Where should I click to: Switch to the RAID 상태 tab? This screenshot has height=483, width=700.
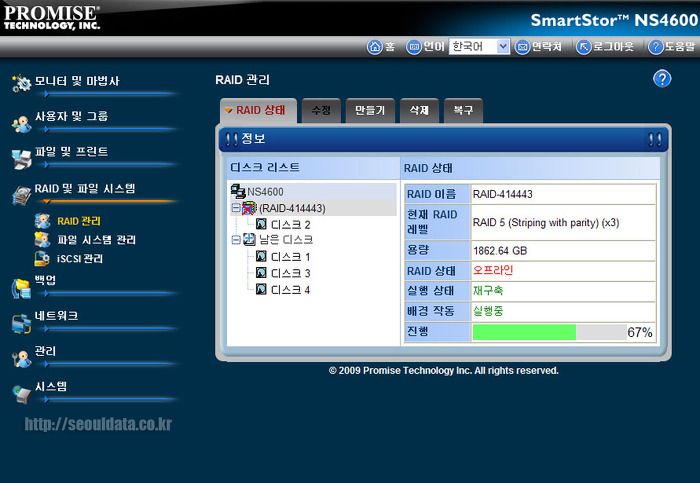click(x=258, y=110)
